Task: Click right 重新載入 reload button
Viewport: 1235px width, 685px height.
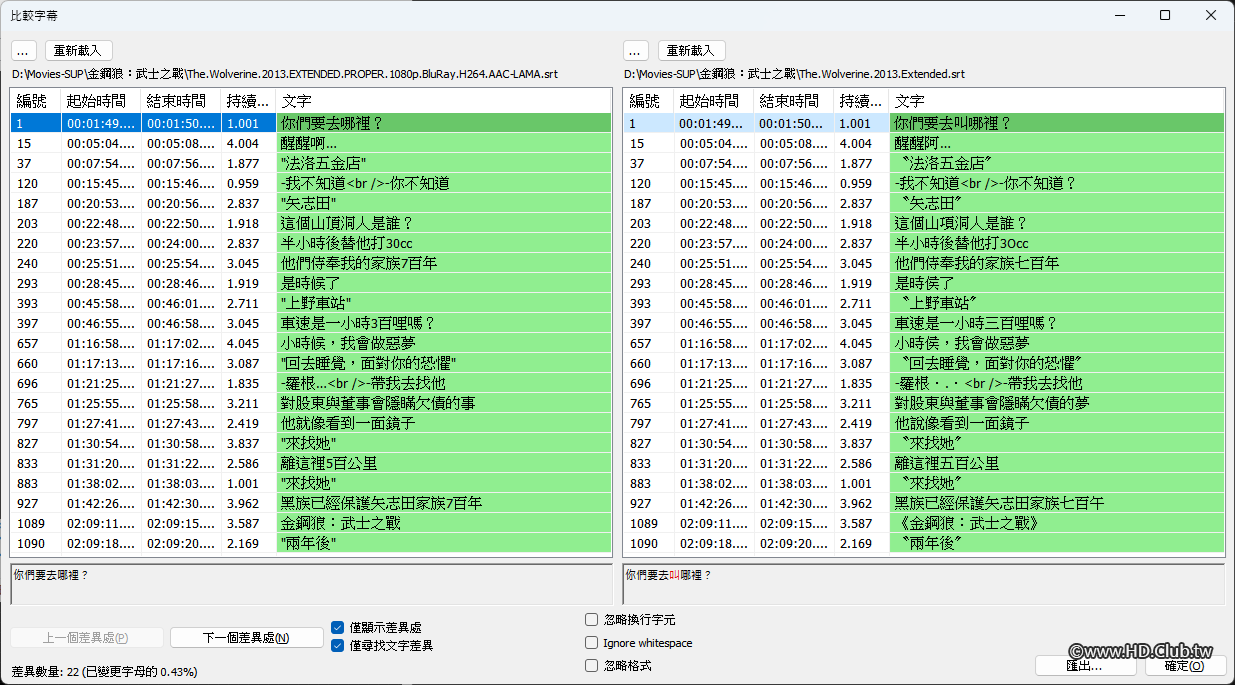Action: point(691,50)
